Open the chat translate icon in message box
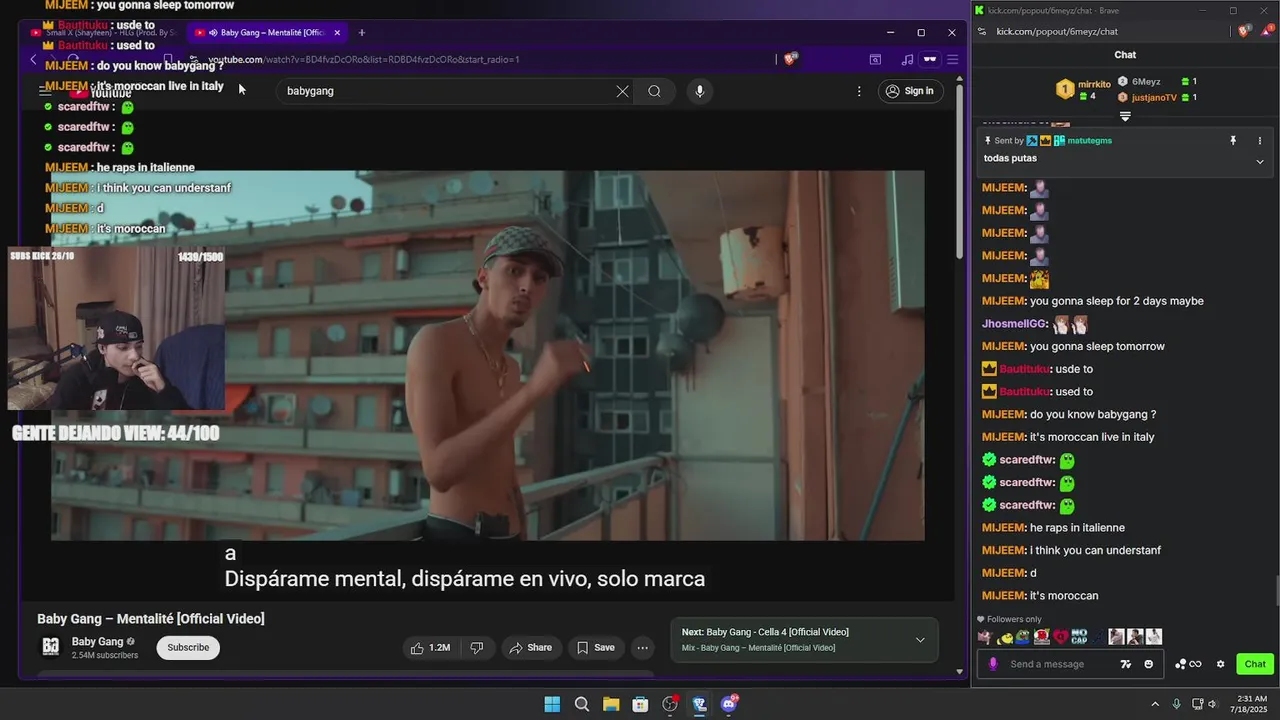1280x720 pixels. [1126, 664]
